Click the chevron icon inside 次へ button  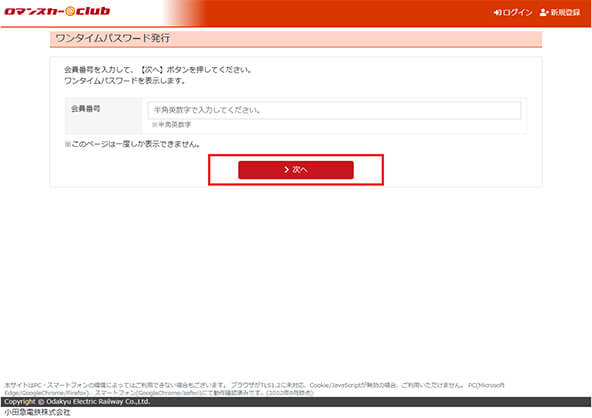coord(287,170)
